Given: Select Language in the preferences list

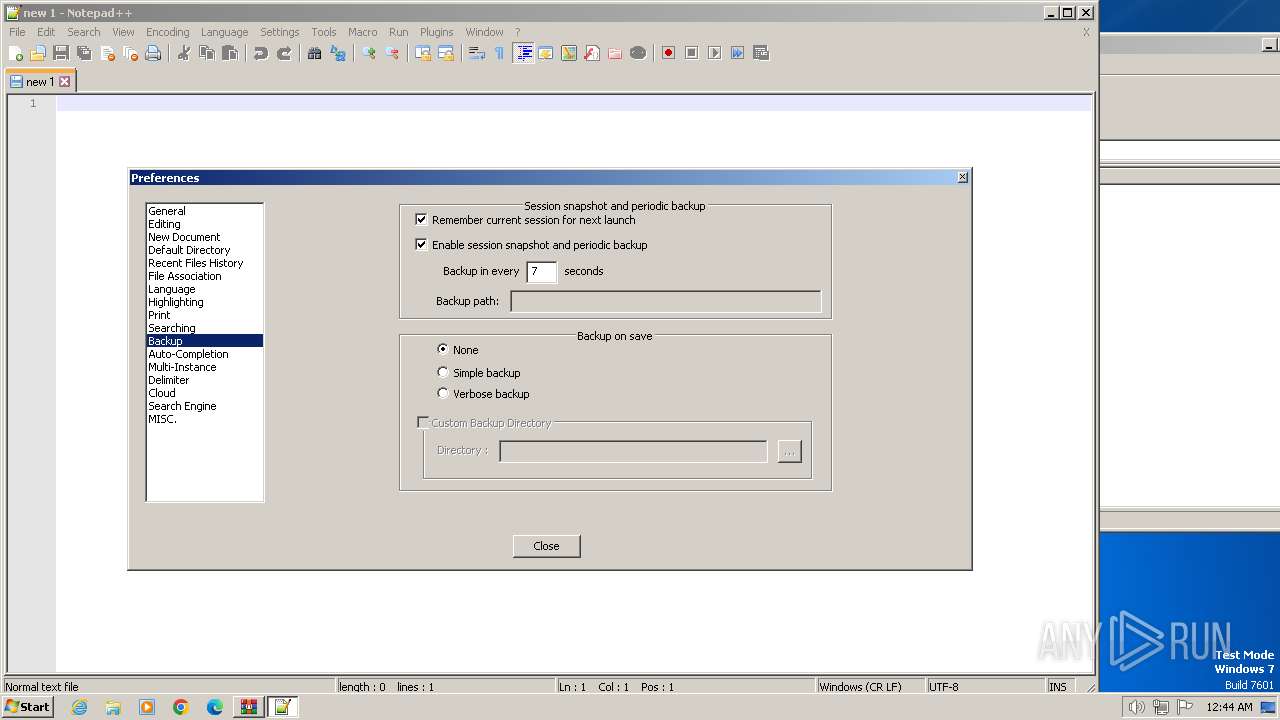Looking at the screenshot, I should click(x=204, y=289).
